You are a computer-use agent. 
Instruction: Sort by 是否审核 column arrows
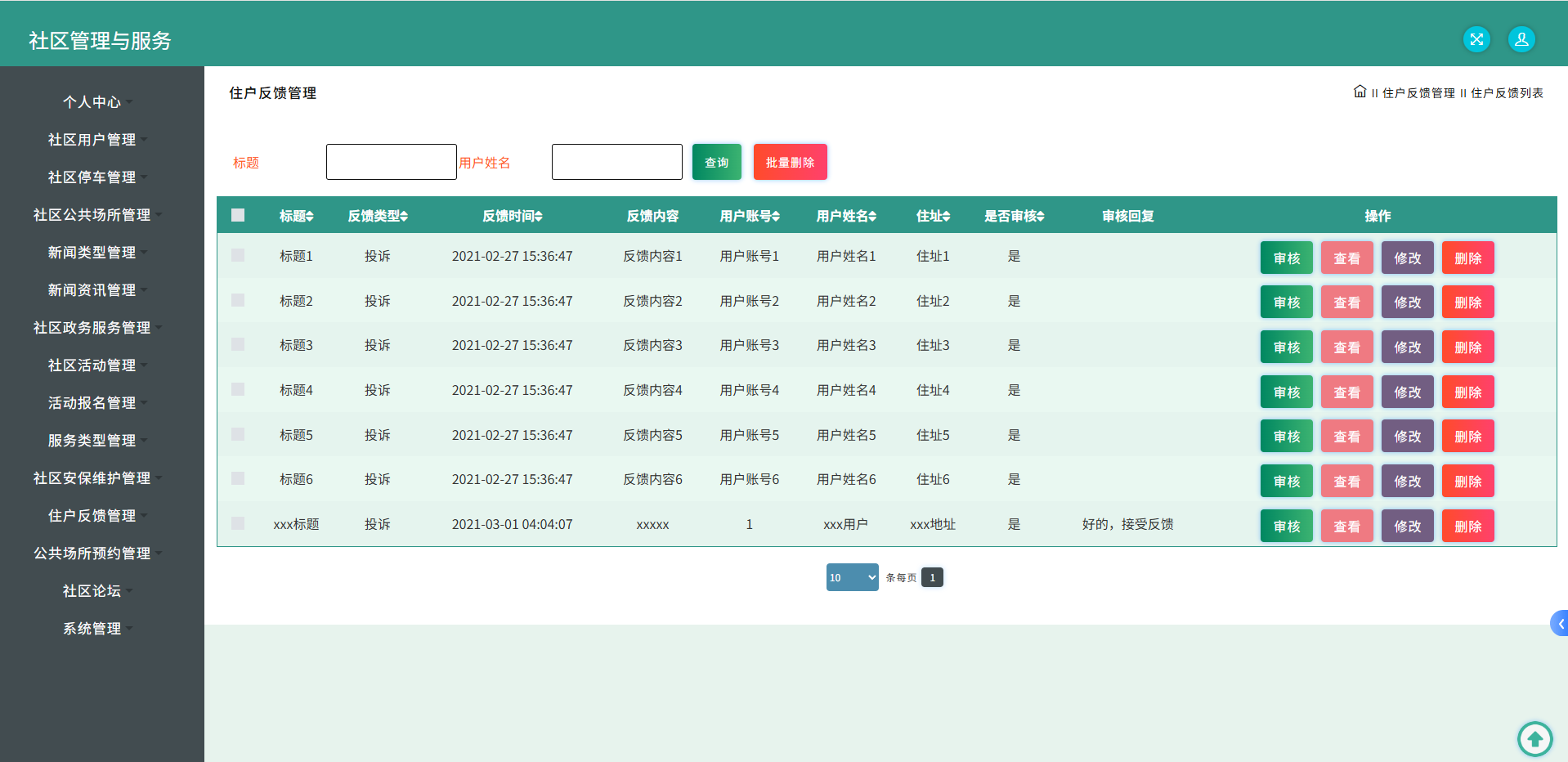pyautogui.click(x=1041, y=216)
